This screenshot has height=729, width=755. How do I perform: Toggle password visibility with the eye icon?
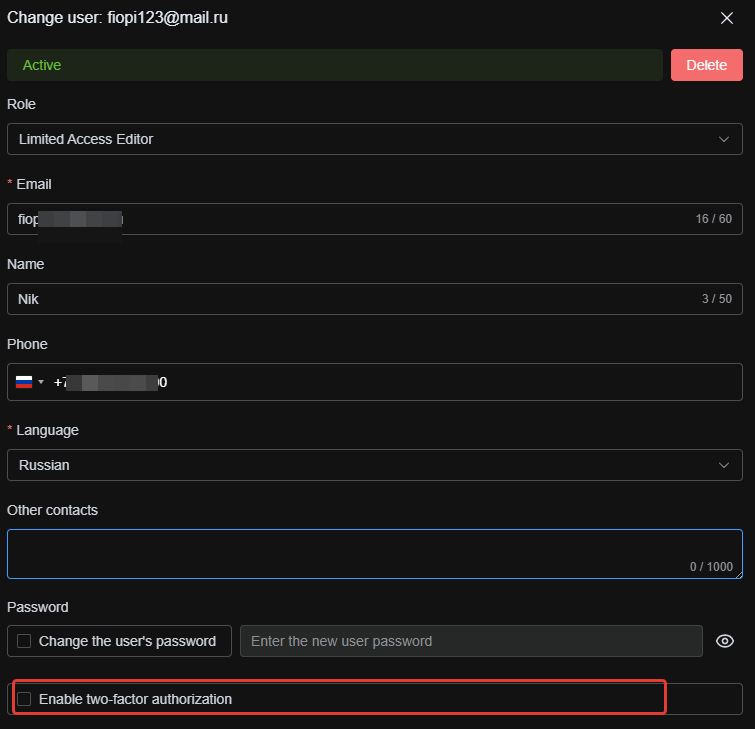point(725,641)
